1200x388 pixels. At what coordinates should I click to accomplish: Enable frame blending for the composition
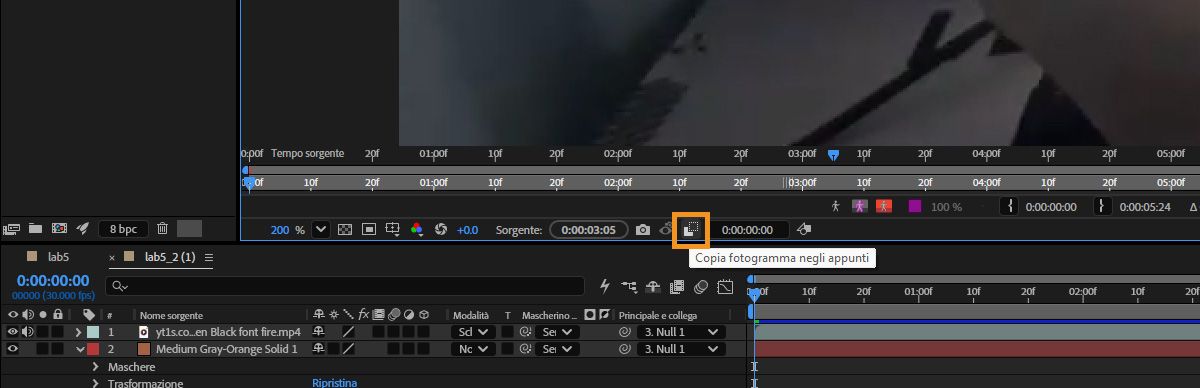[x=677, y=286]
